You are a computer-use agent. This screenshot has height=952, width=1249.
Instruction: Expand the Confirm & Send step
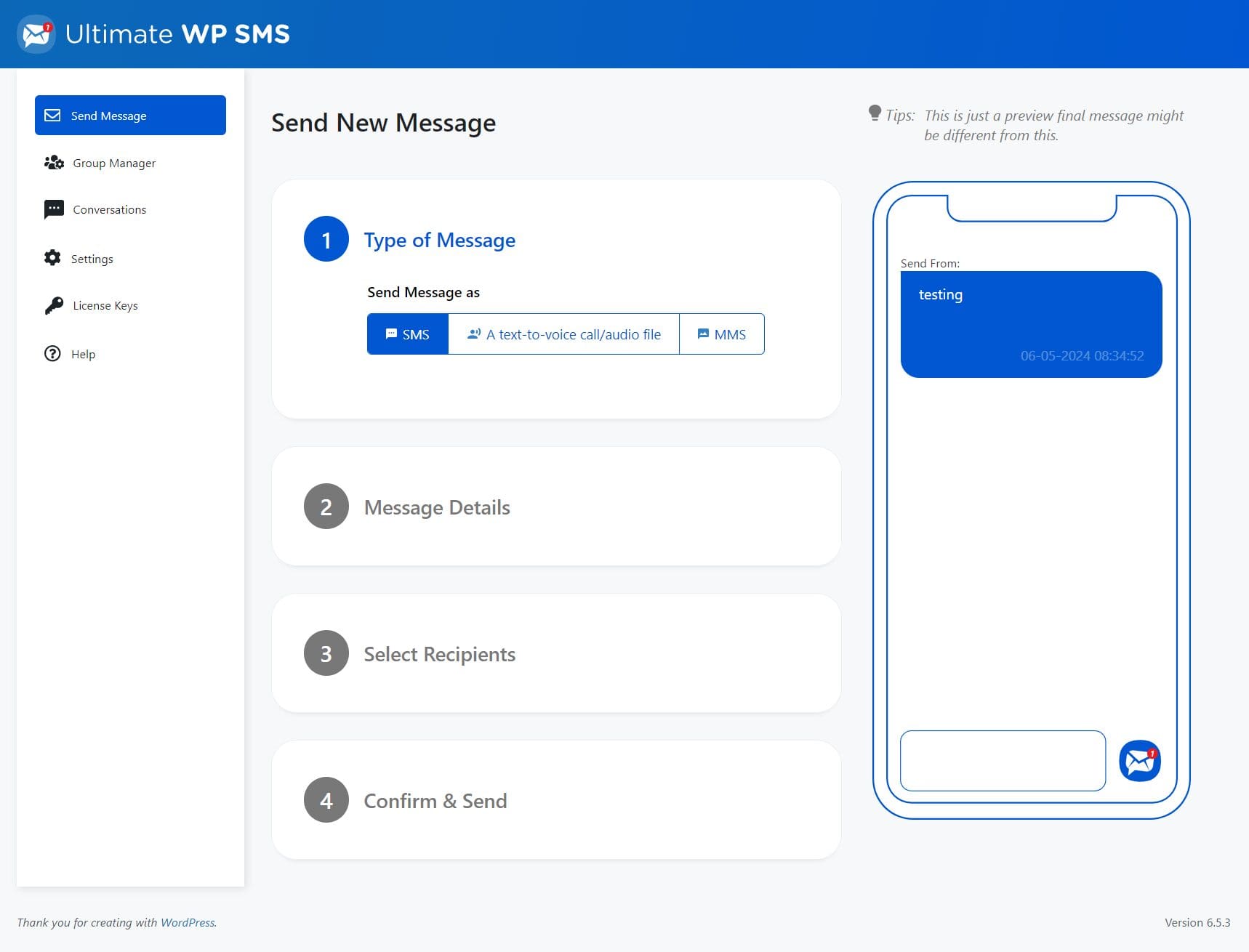pyautogui.click(x=435, y=801)
